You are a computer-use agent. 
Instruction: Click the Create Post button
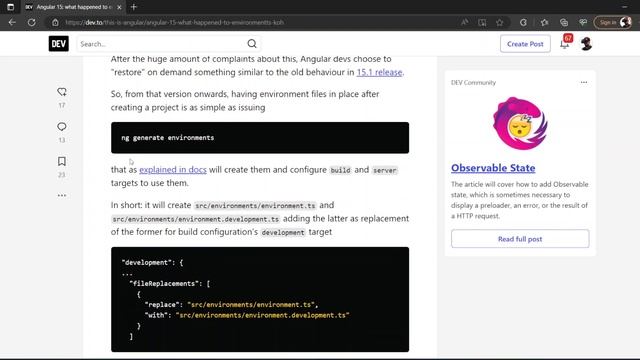point(525,44)
